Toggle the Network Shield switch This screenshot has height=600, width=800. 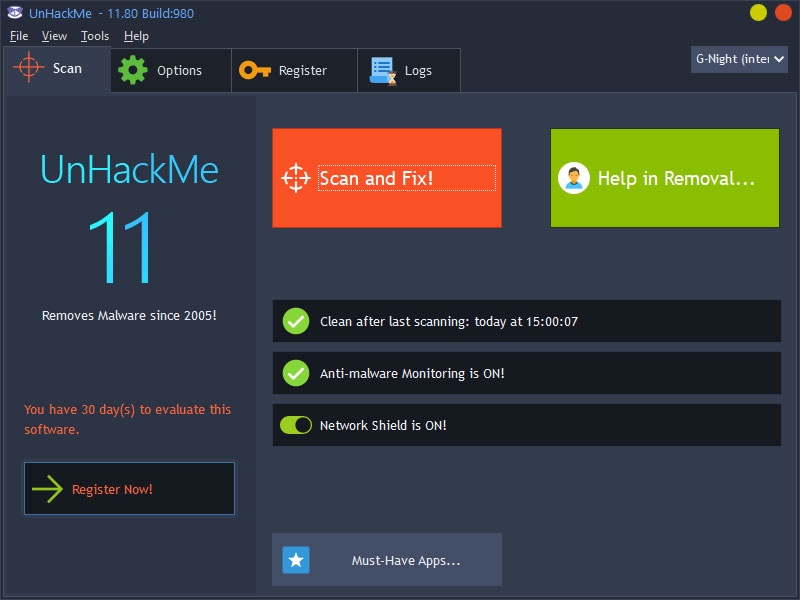(x=296, y=425)
